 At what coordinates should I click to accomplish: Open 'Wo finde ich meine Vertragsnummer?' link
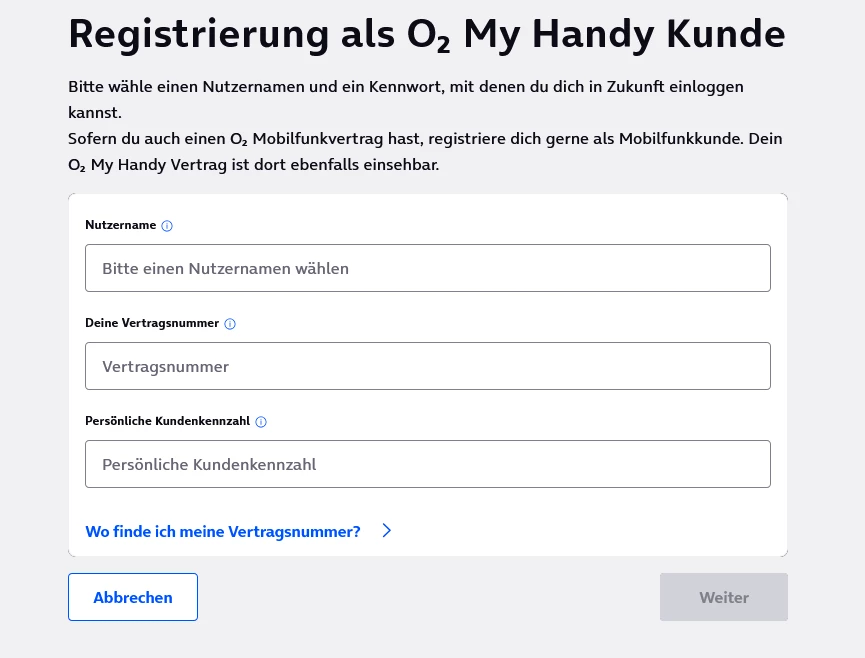pyautogui.click(x=223, y=532)
